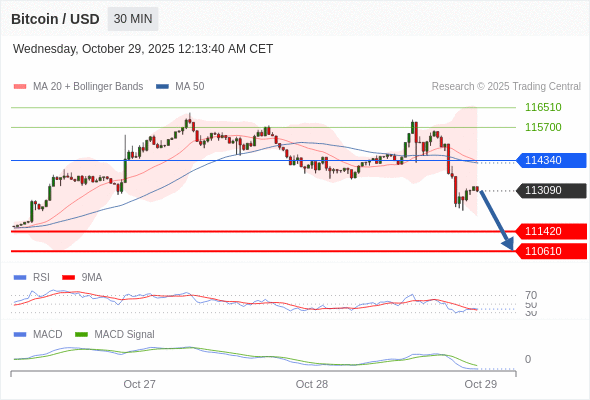Click the MA 50 blue legend swatch

162,87
